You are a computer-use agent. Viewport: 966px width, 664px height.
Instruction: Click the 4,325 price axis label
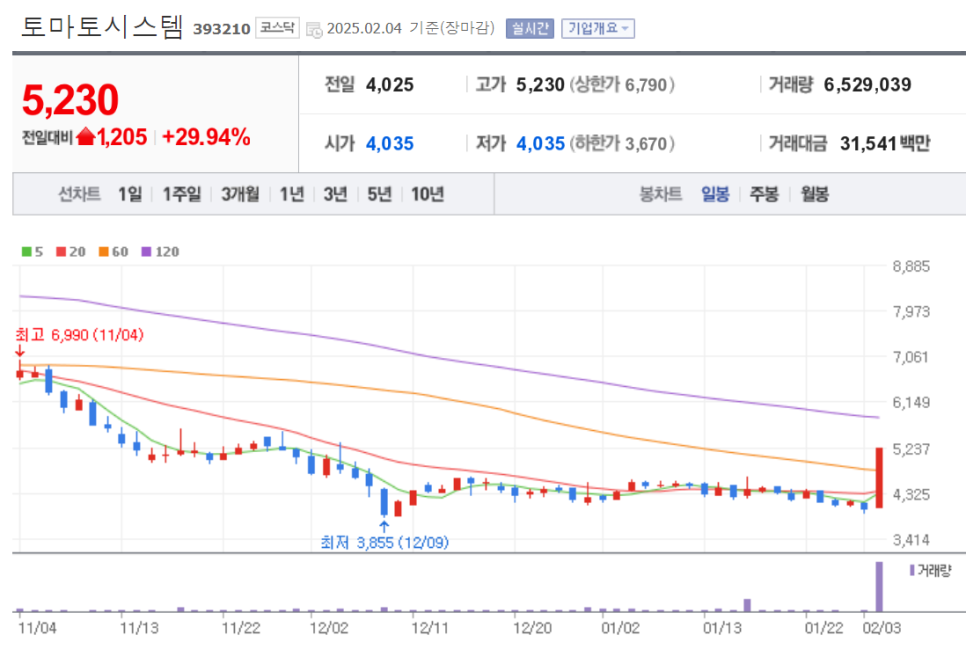click(x=911, y=495)
